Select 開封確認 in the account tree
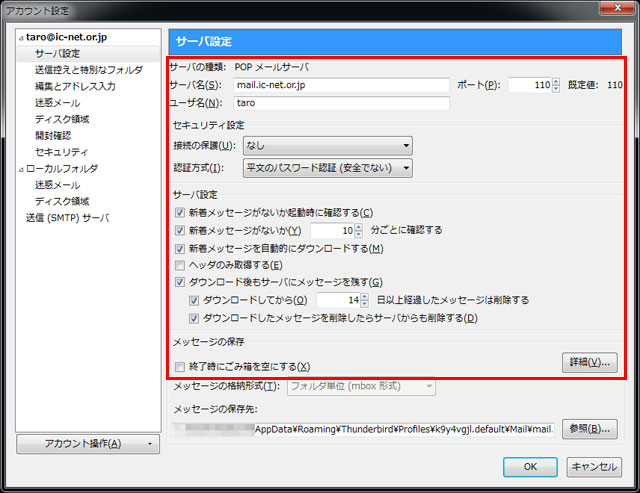 [53, 135]
